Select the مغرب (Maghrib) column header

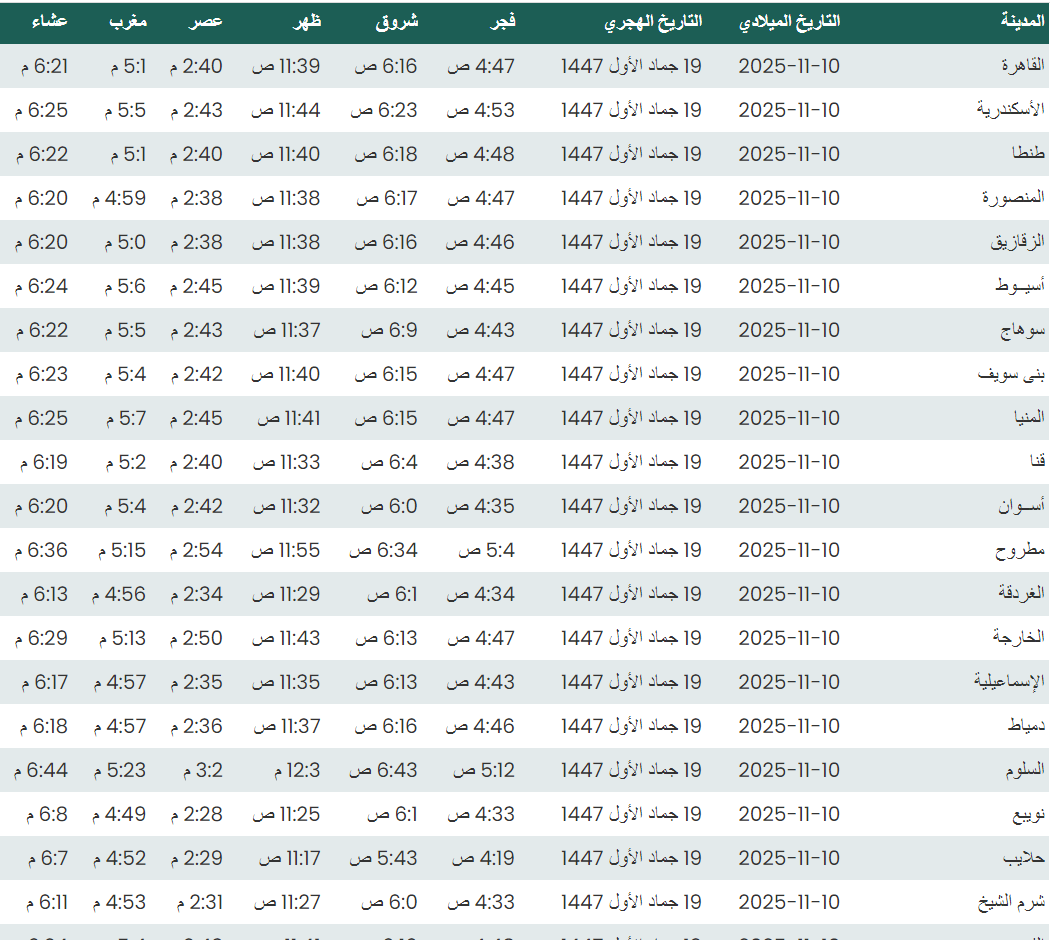pos(128,22)
